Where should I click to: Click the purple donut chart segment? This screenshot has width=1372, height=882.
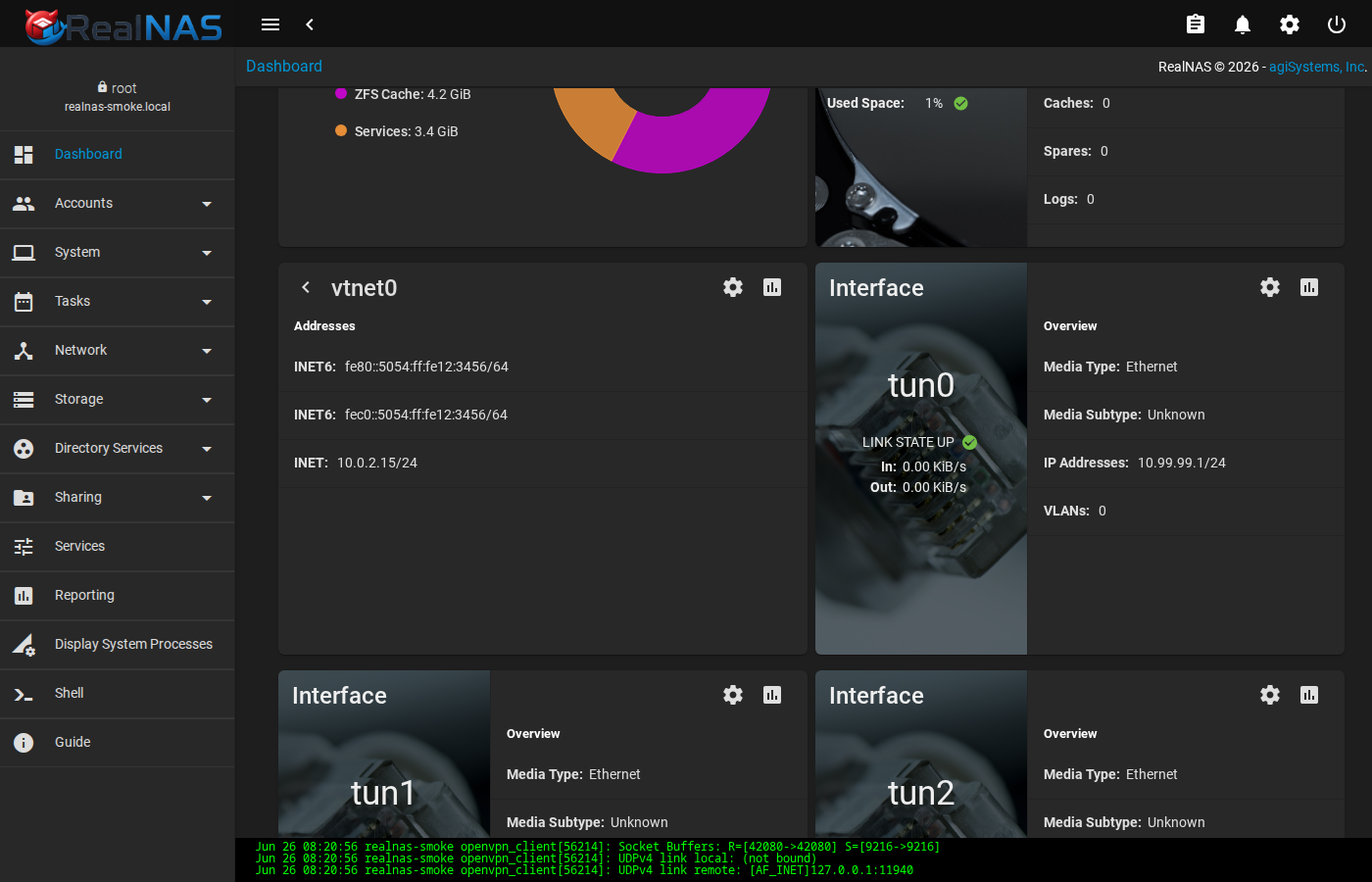[701, 137]
